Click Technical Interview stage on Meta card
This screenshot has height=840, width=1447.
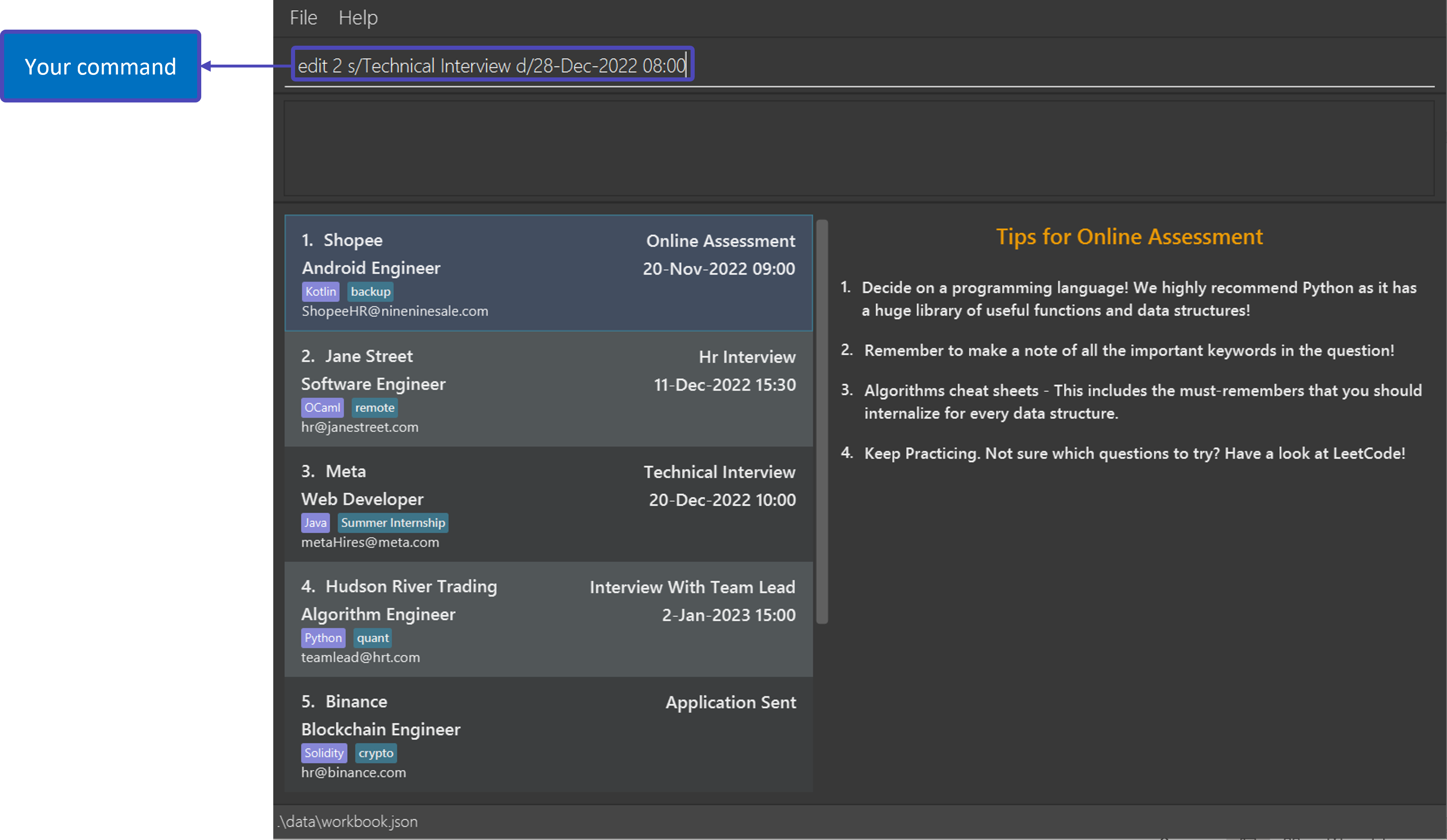point(719,472)
